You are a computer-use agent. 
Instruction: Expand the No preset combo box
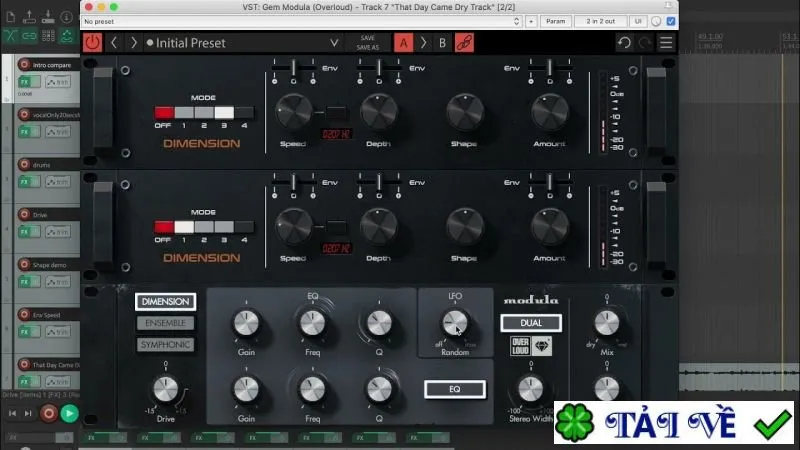click(302, 21)
